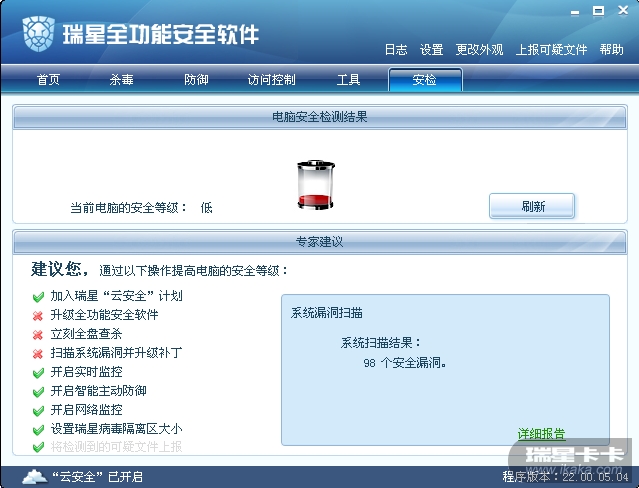
Task: Click the Rising lion shield logo
Action: coord(39,34)
